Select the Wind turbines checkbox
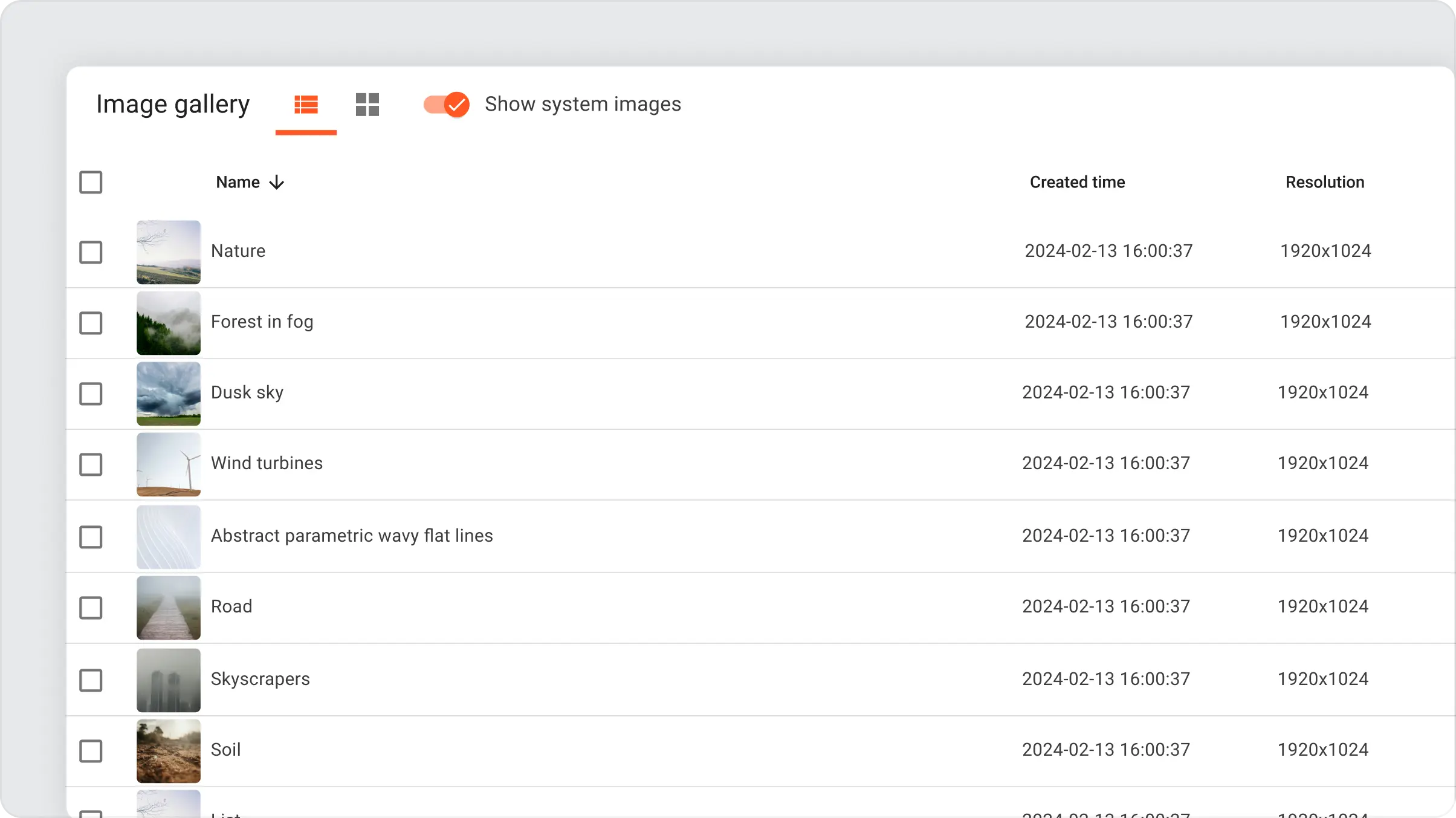 pos(91,464)
